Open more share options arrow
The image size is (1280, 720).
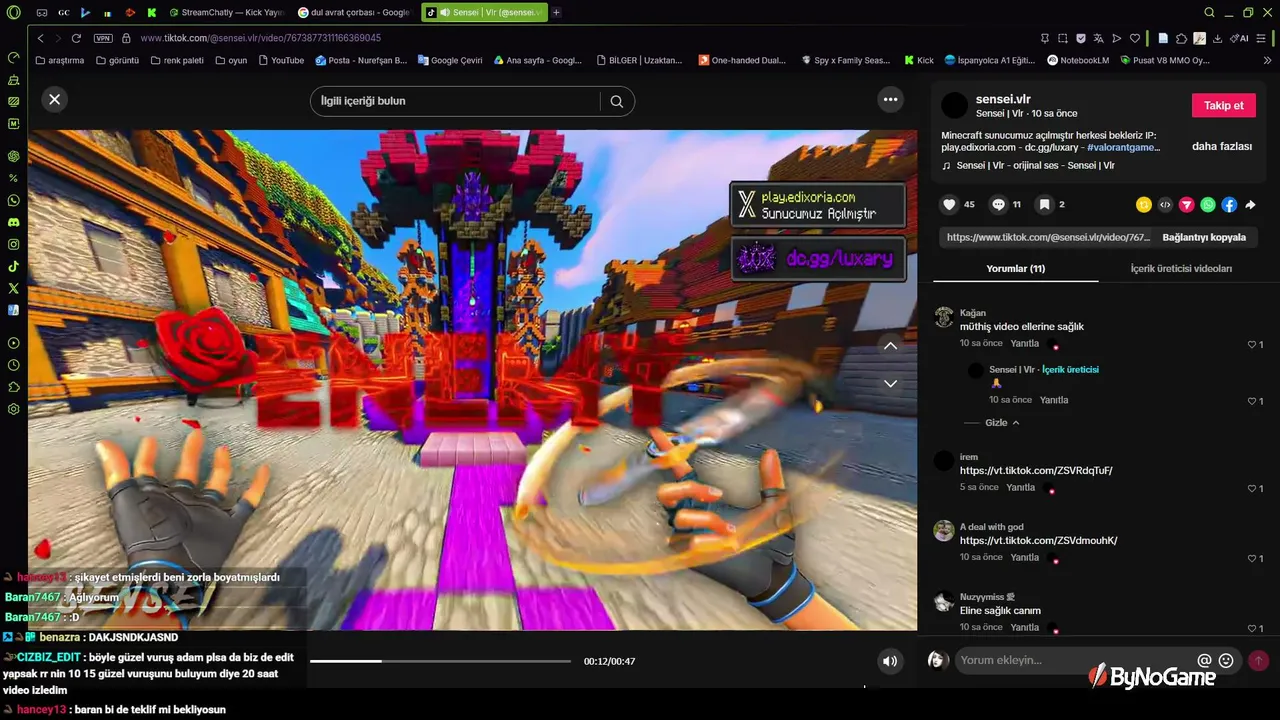(x=1250, y=205)
